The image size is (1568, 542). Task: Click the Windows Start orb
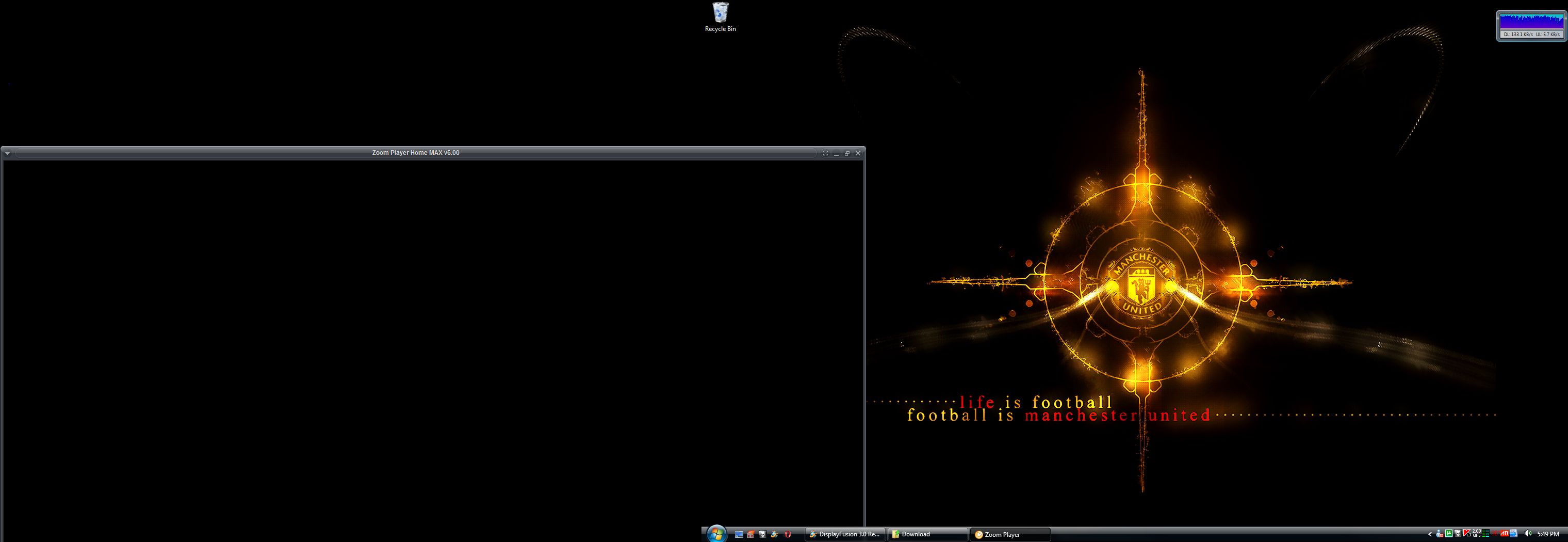click(717, 534)
